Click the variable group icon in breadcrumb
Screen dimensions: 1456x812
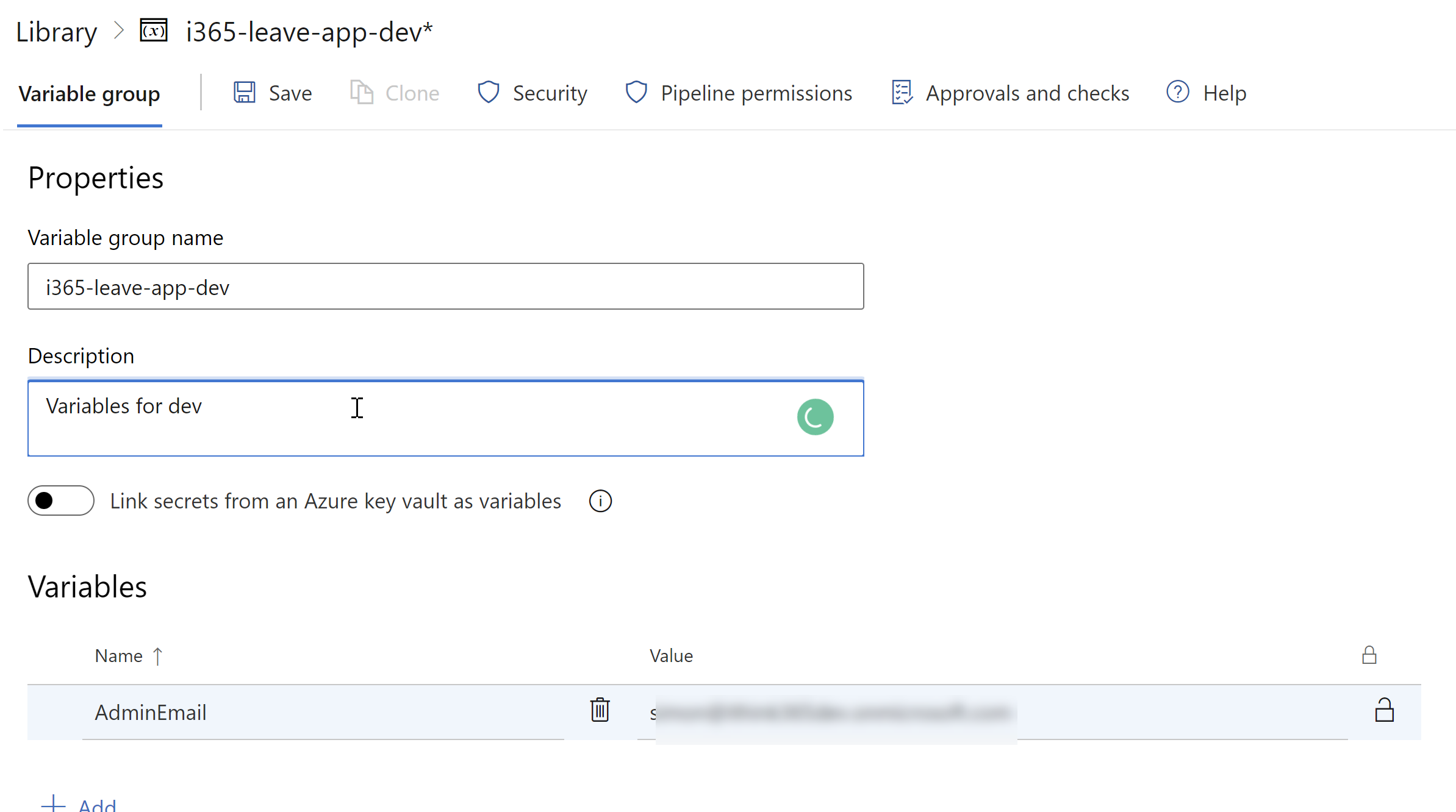(154, 30)
